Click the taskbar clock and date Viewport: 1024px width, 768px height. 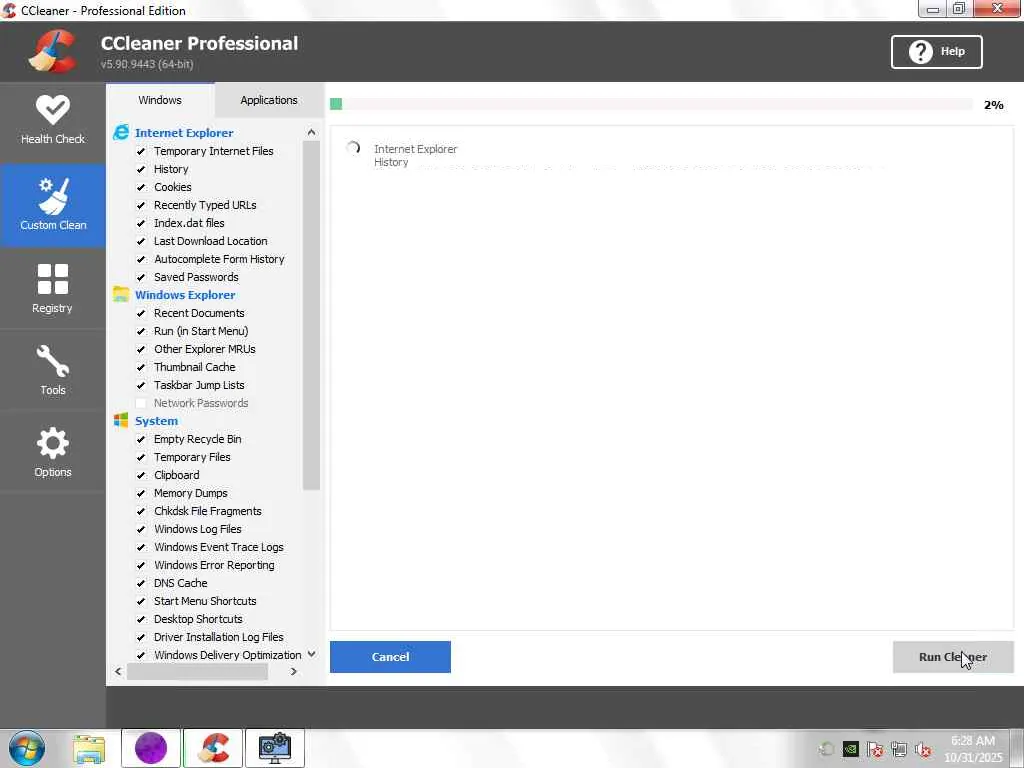click(974, 749)
